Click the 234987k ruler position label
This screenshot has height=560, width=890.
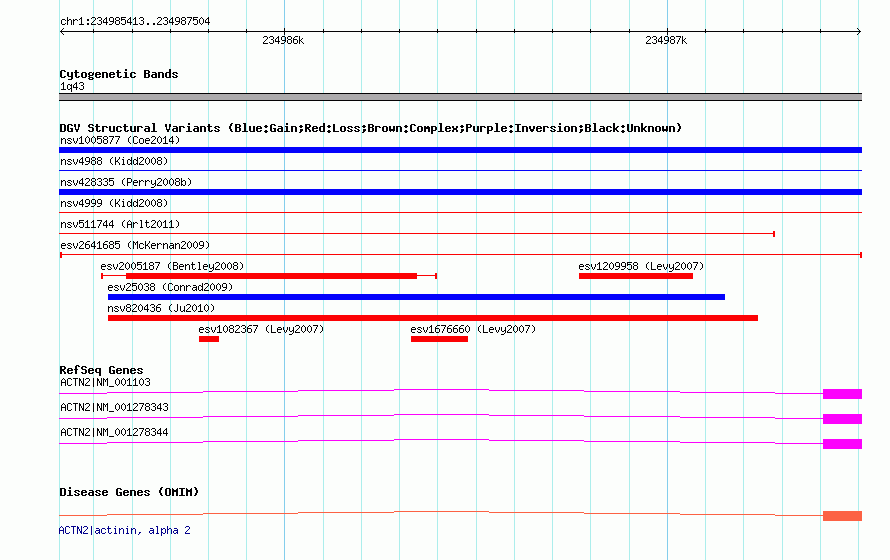click(666, 40)
